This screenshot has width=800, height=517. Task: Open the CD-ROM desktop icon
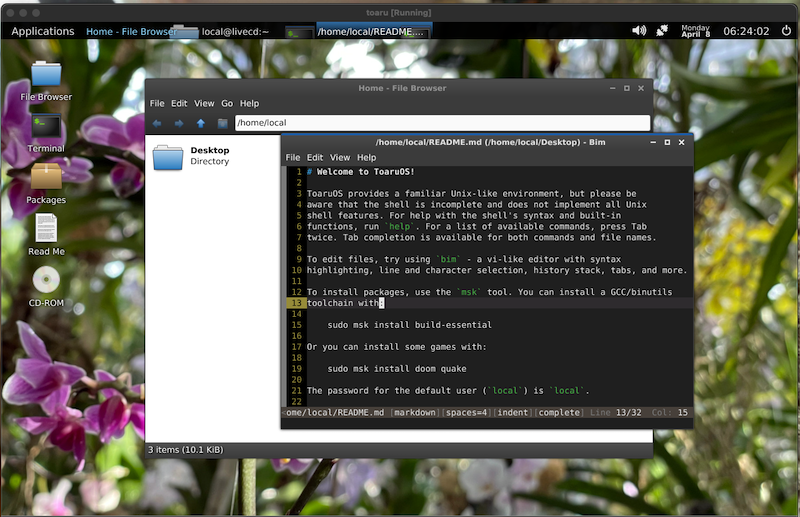(x=46, y=282)
